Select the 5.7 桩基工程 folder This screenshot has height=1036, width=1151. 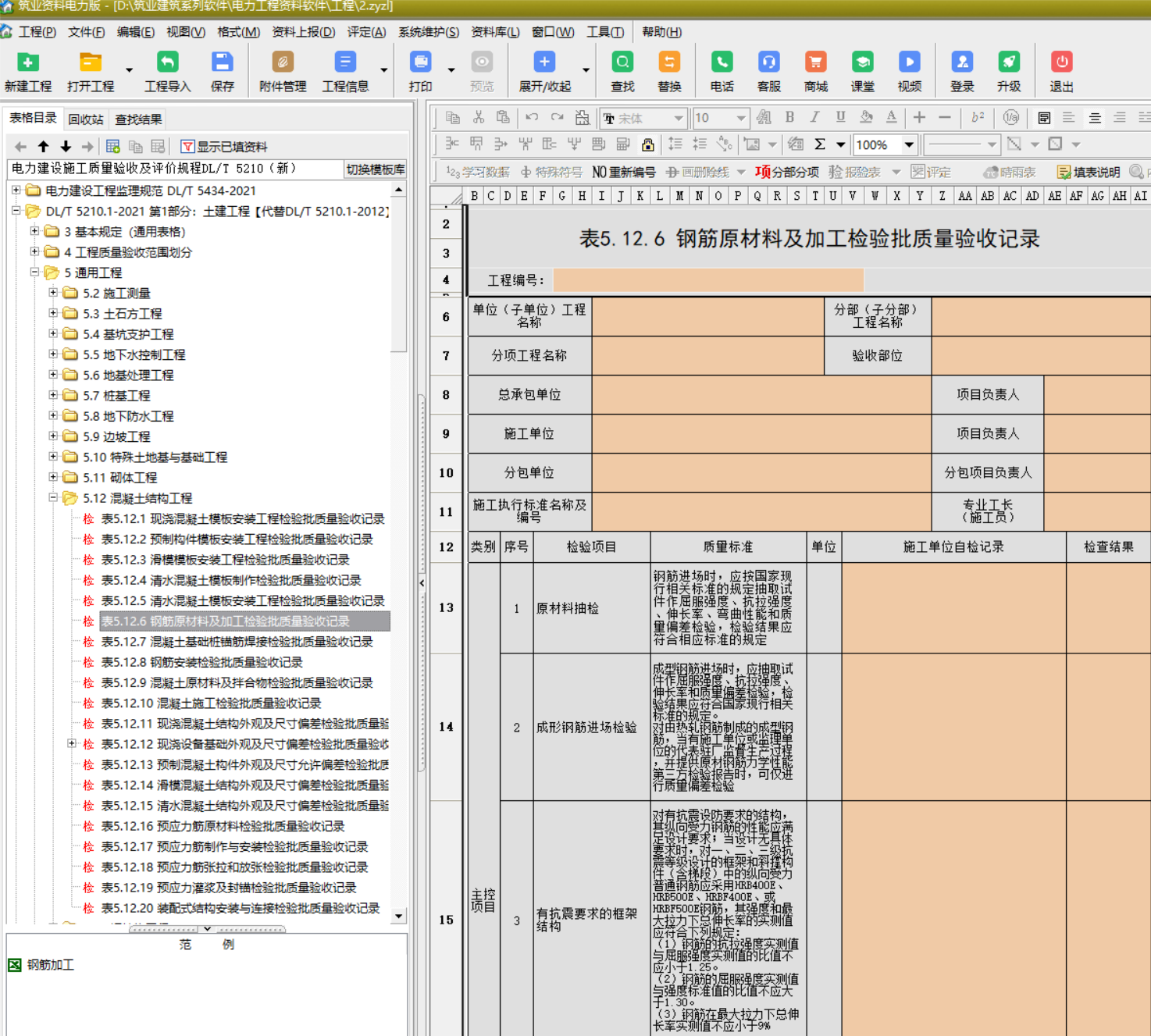116,395
